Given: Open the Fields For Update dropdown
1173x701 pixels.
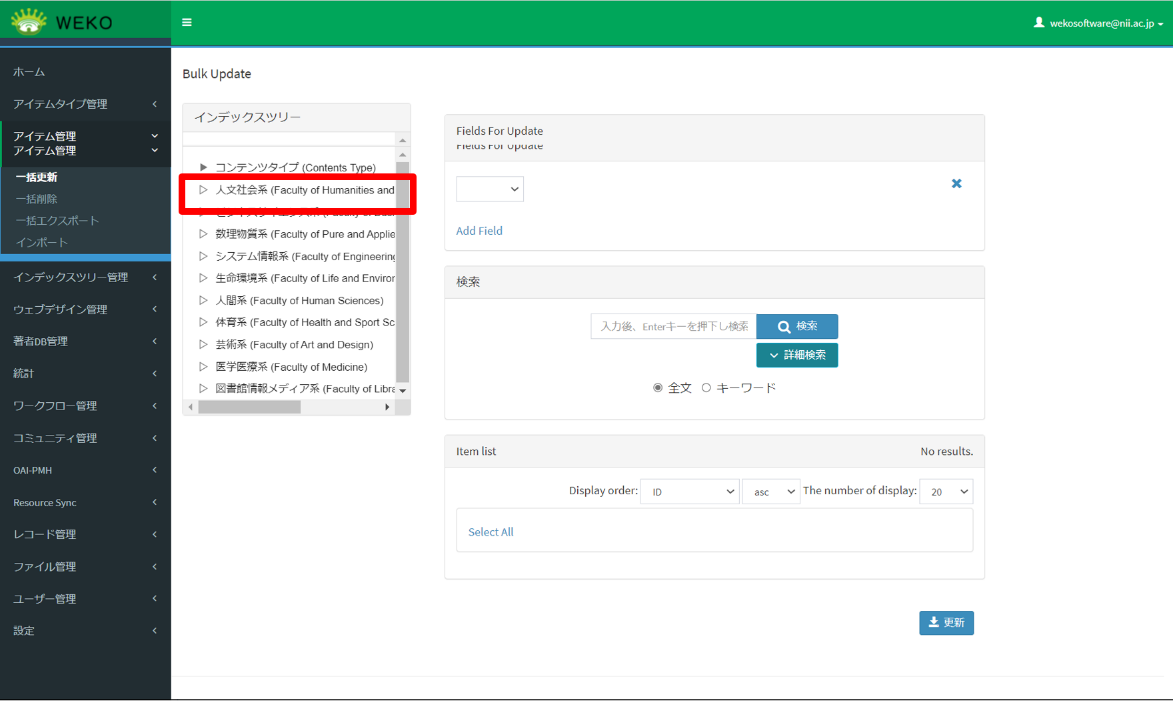Looking at the screenshot, I should click(490, 188).
